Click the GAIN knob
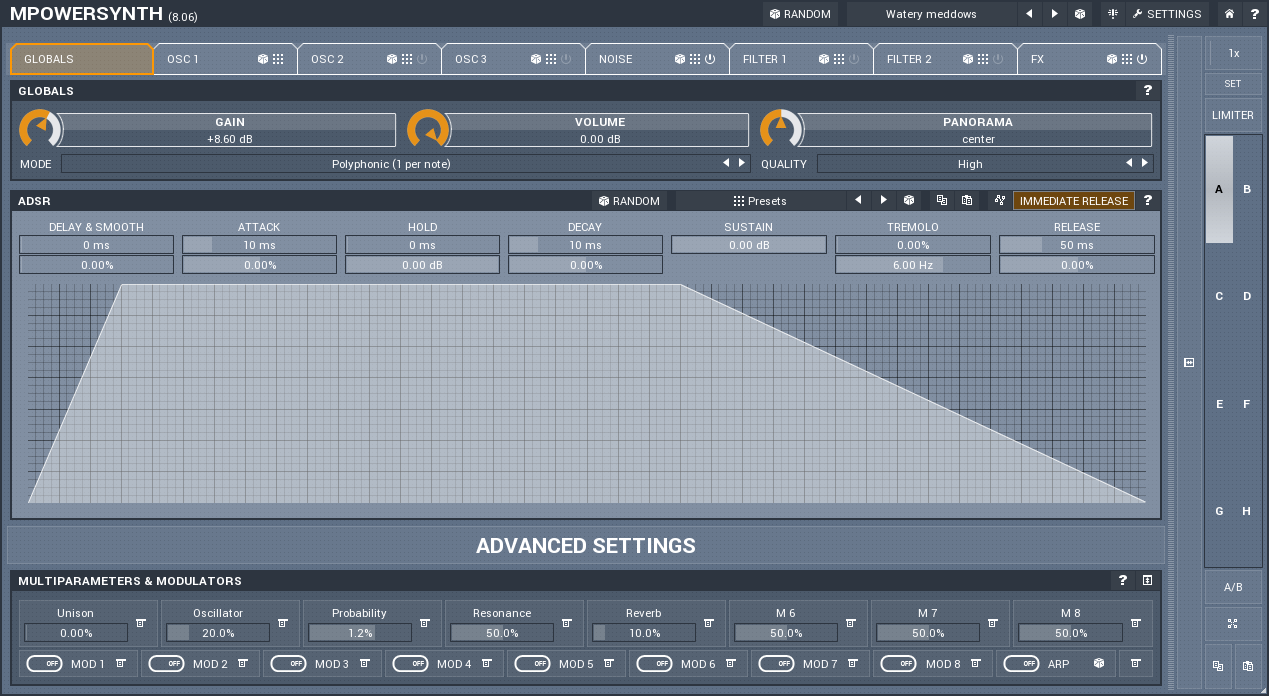Viewport: 1269px width, 696px height. point(39,130)
